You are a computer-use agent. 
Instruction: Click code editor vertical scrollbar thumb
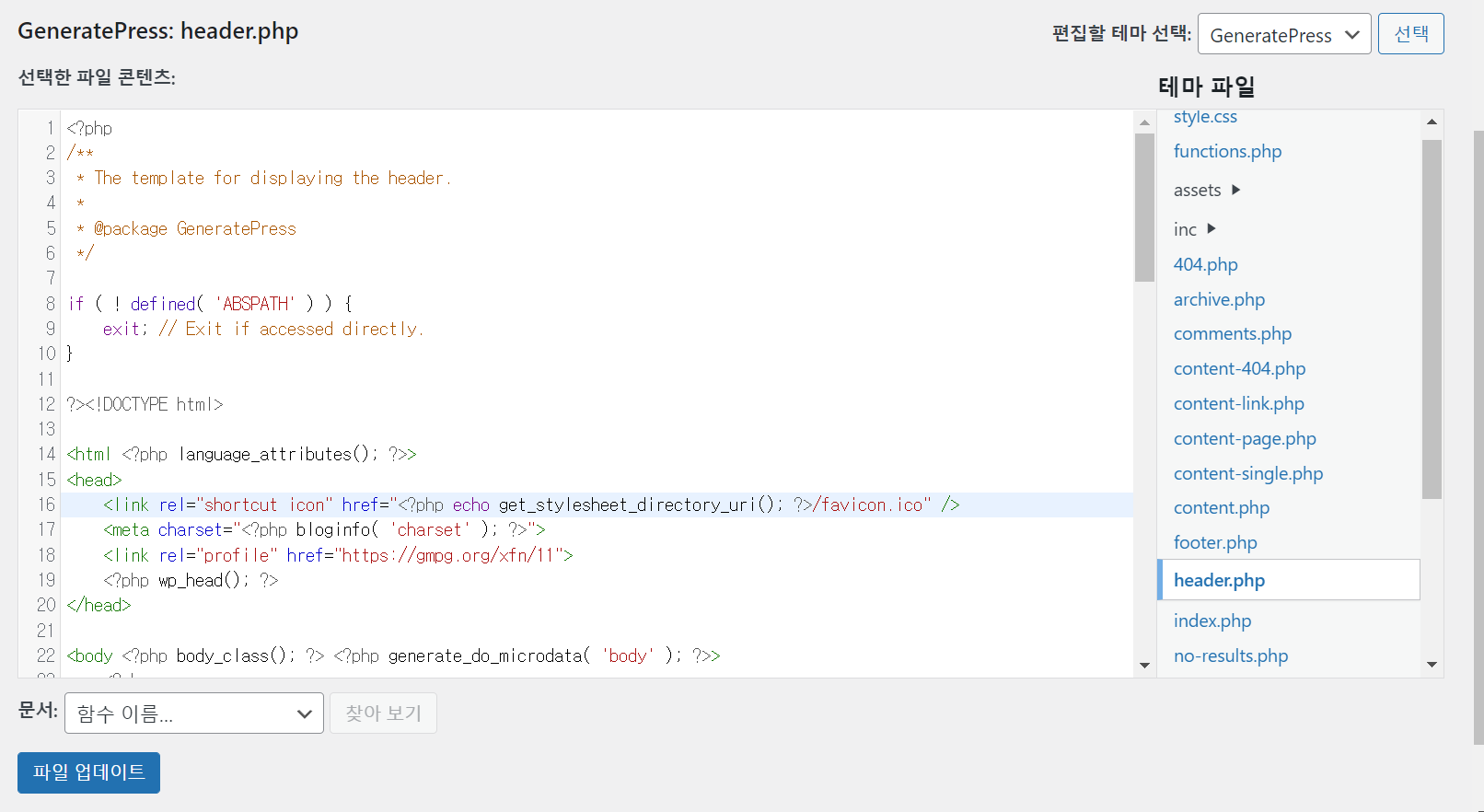tap(1144, 208)
